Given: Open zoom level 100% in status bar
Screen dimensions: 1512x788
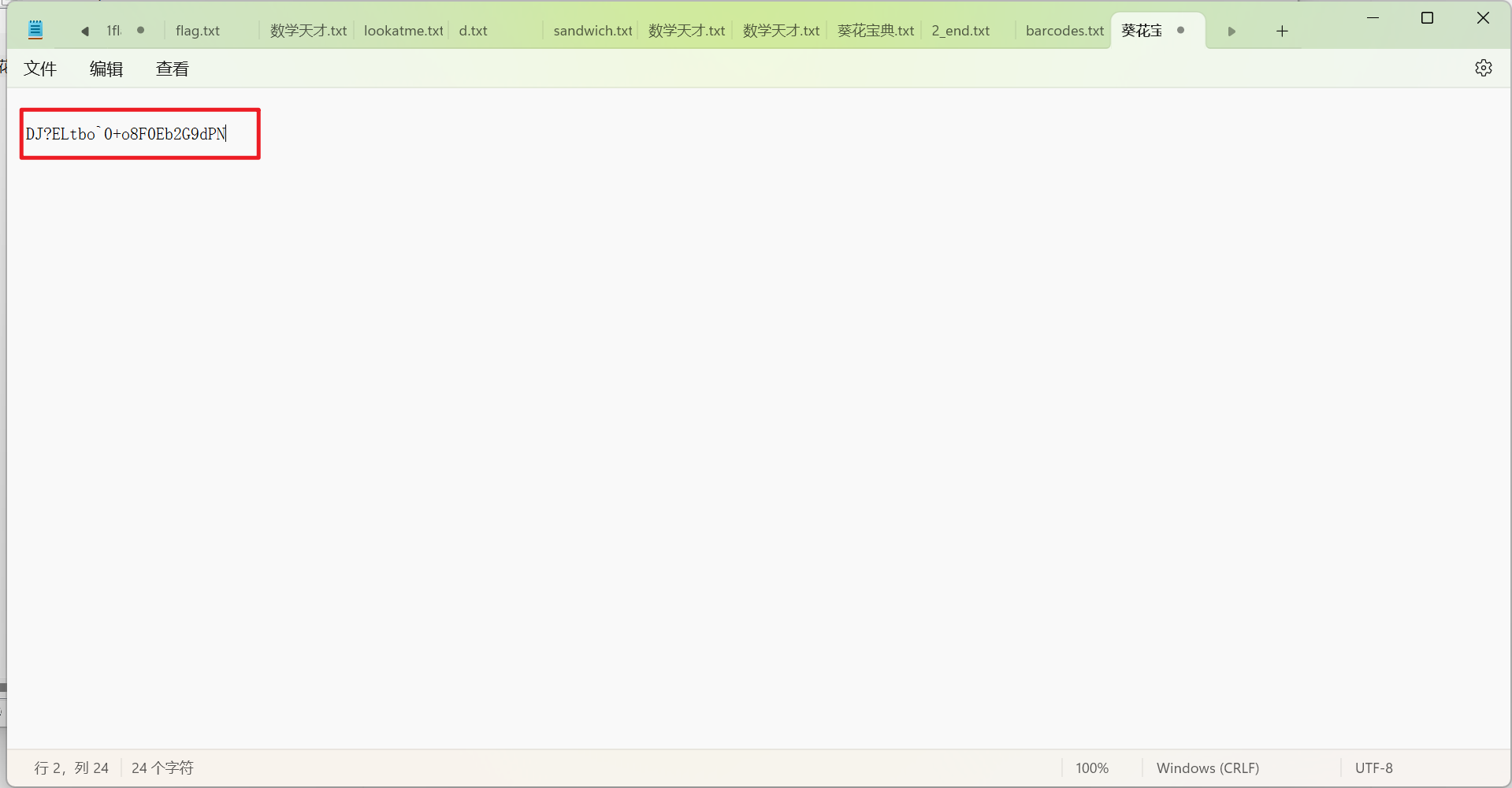Looking at the screenshot, I should tap(1091, 768).
